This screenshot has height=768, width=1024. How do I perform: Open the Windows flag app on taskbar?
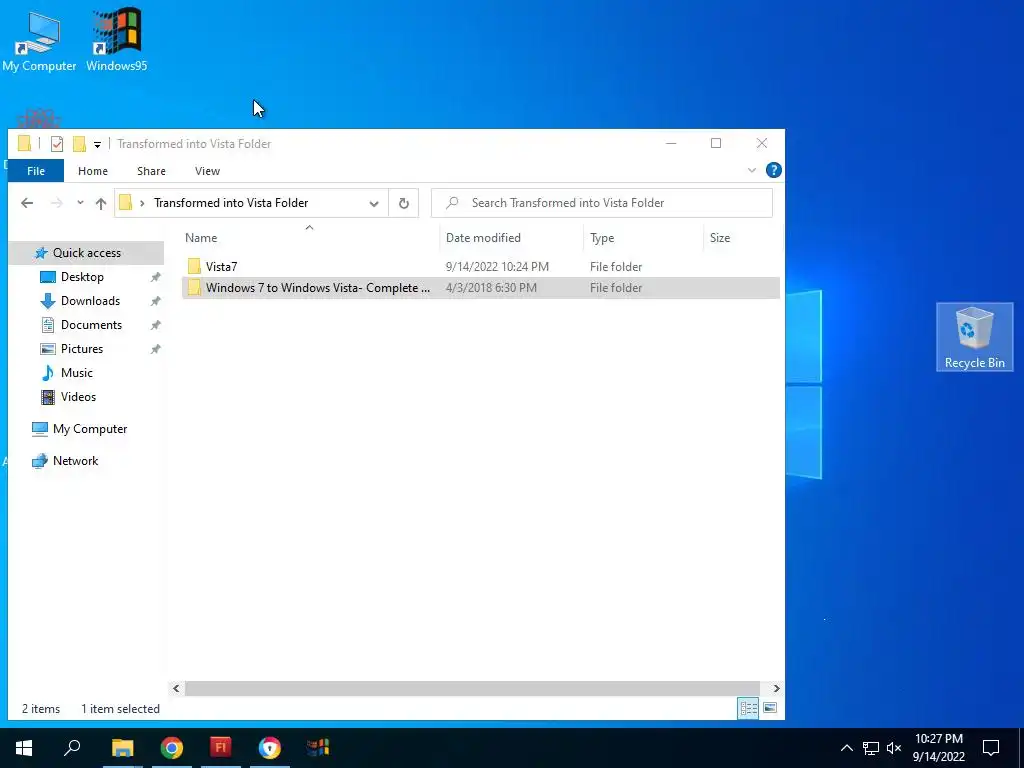[318, 748]
